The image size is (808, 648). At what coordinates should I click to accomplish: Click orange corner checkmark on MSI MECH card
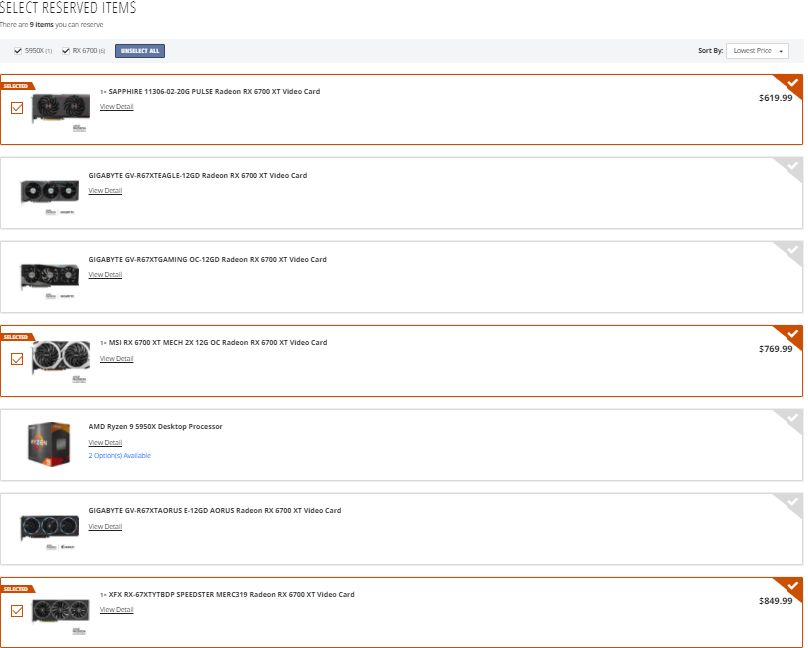click(x=792, y=334)
